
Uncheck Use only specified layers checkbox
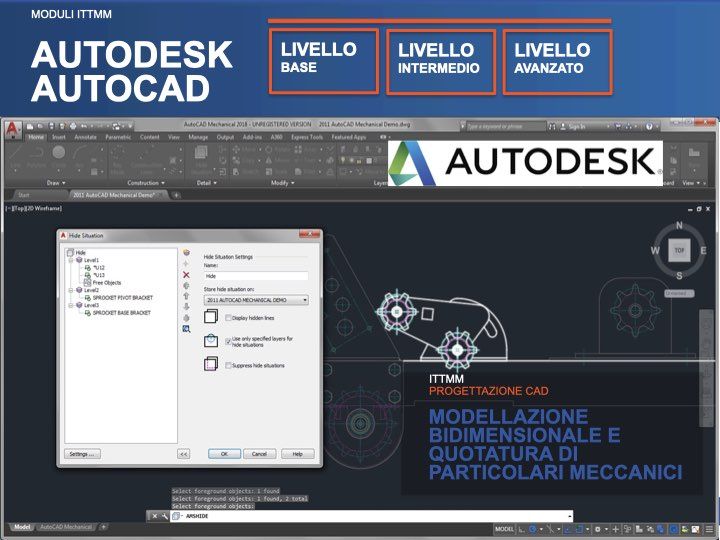point(228,341)
